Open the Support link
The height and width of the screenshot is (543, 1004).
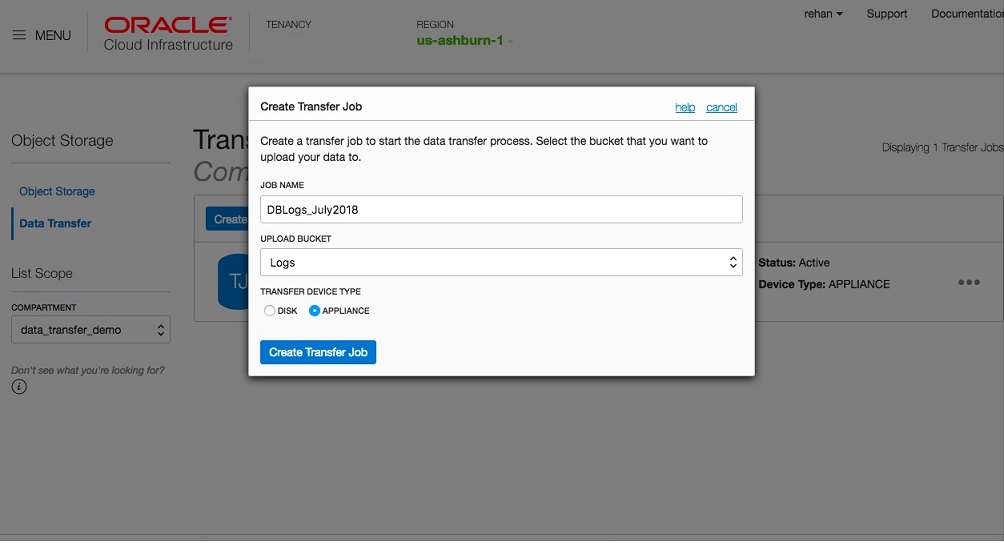[x=887, y=14]
